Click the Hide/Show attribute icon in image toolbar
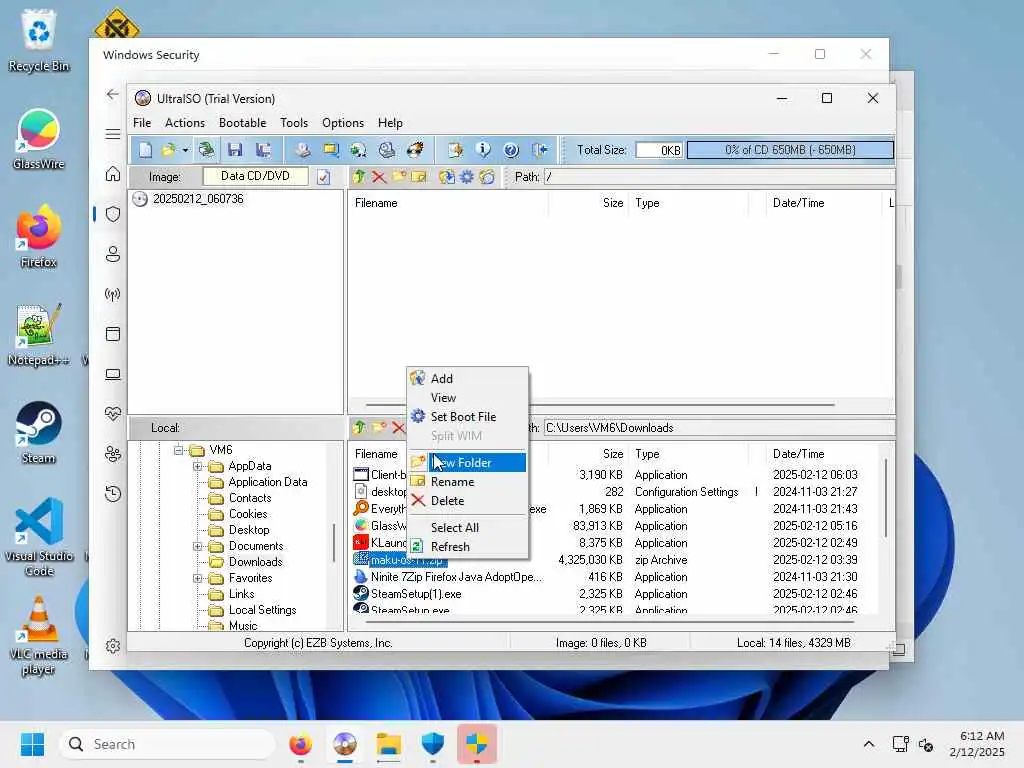 pyautogui.click(x=487, y=176)
